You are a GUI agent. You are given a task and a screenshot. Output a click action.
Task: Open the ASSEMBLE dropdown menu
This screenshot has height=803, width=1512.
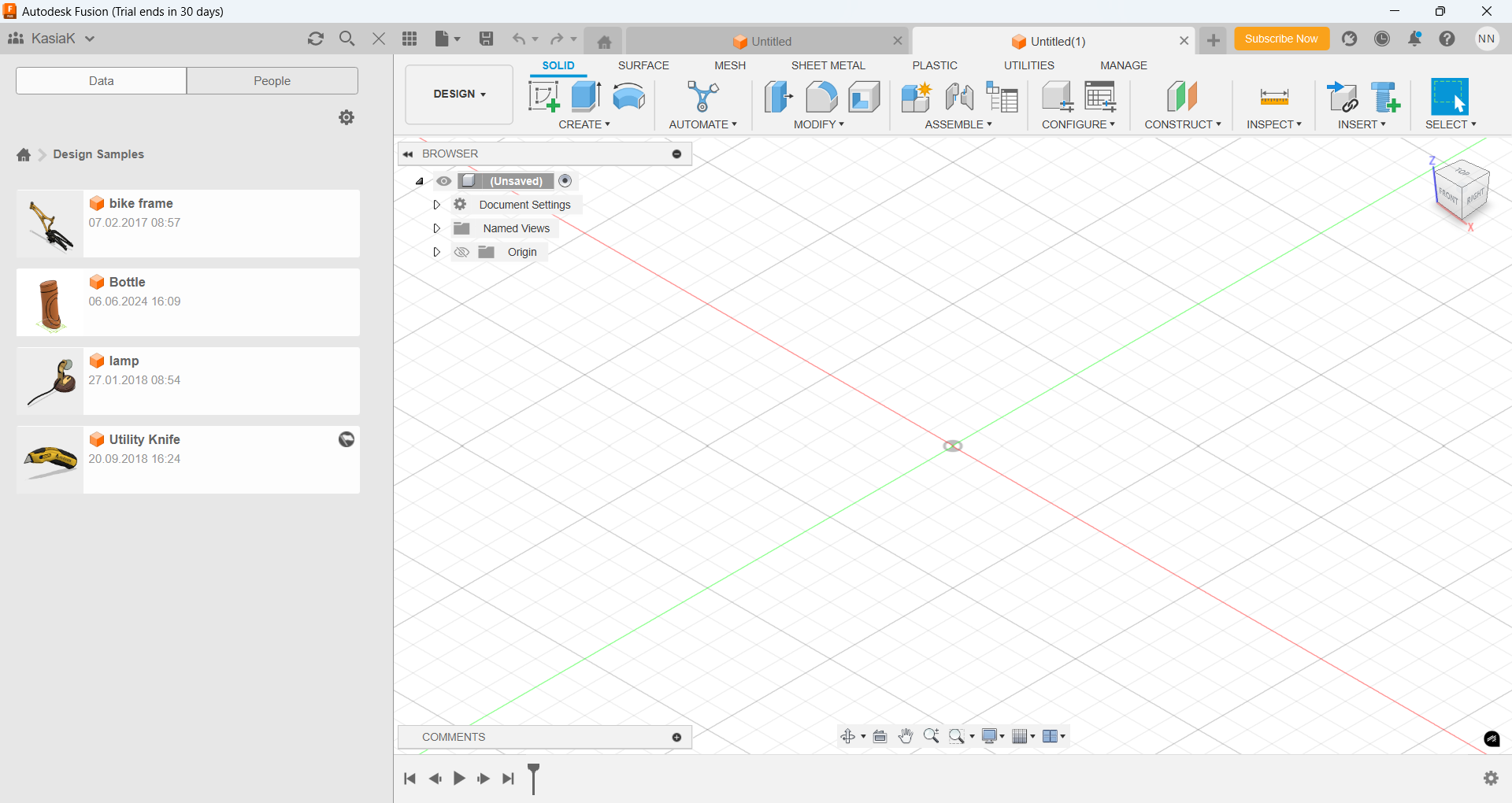(958, 124)
